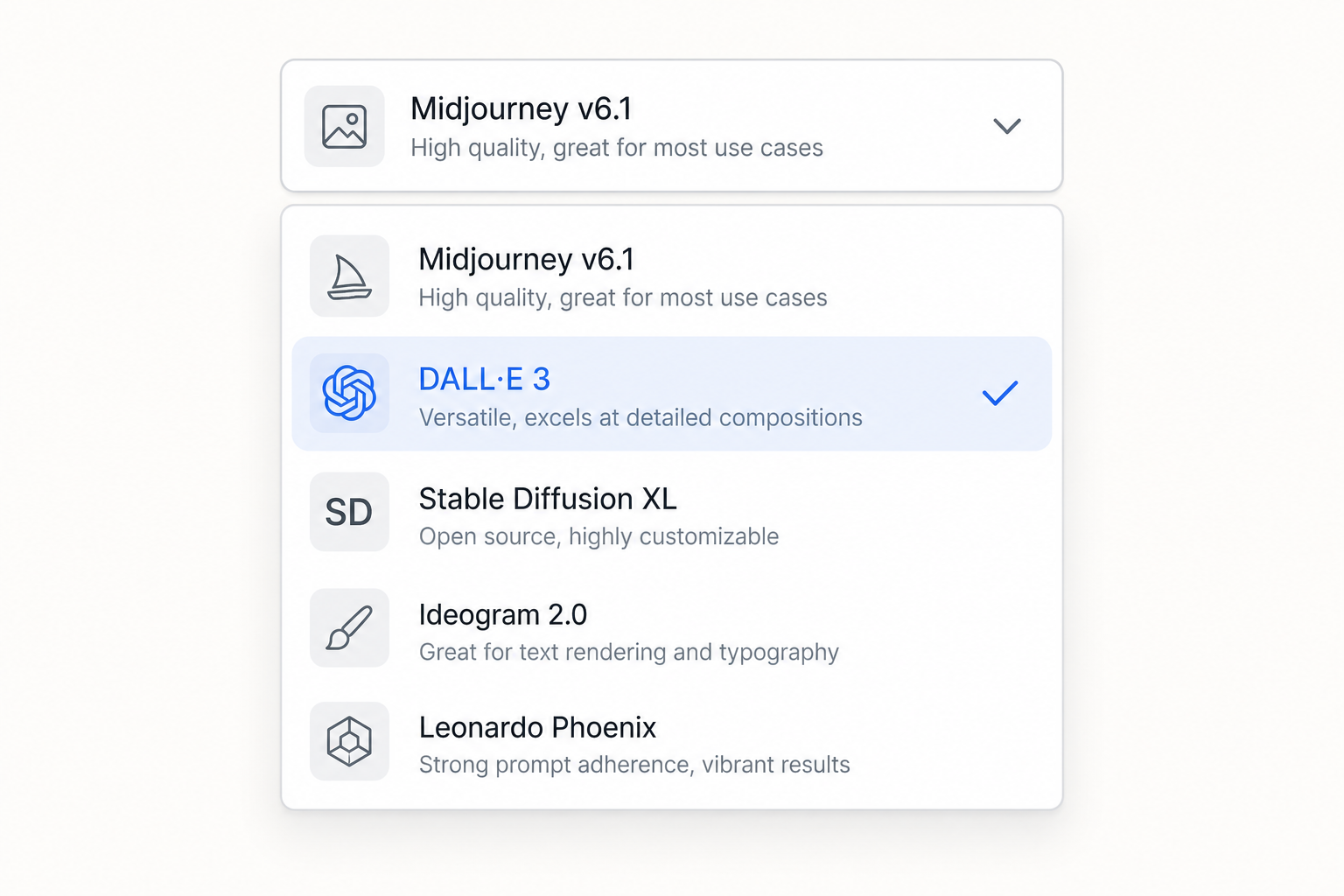The height and width of the screenshot is (896, 1344).
Task: Click the blue checkmark on DALL·E 3
Action: [999, 393]
